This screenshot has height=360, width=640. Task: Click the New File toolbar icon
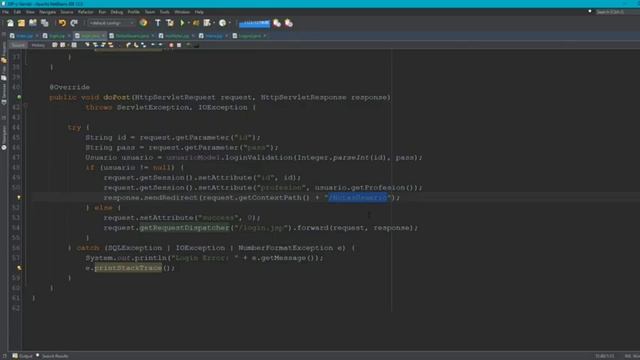click(x=10, y=23)
